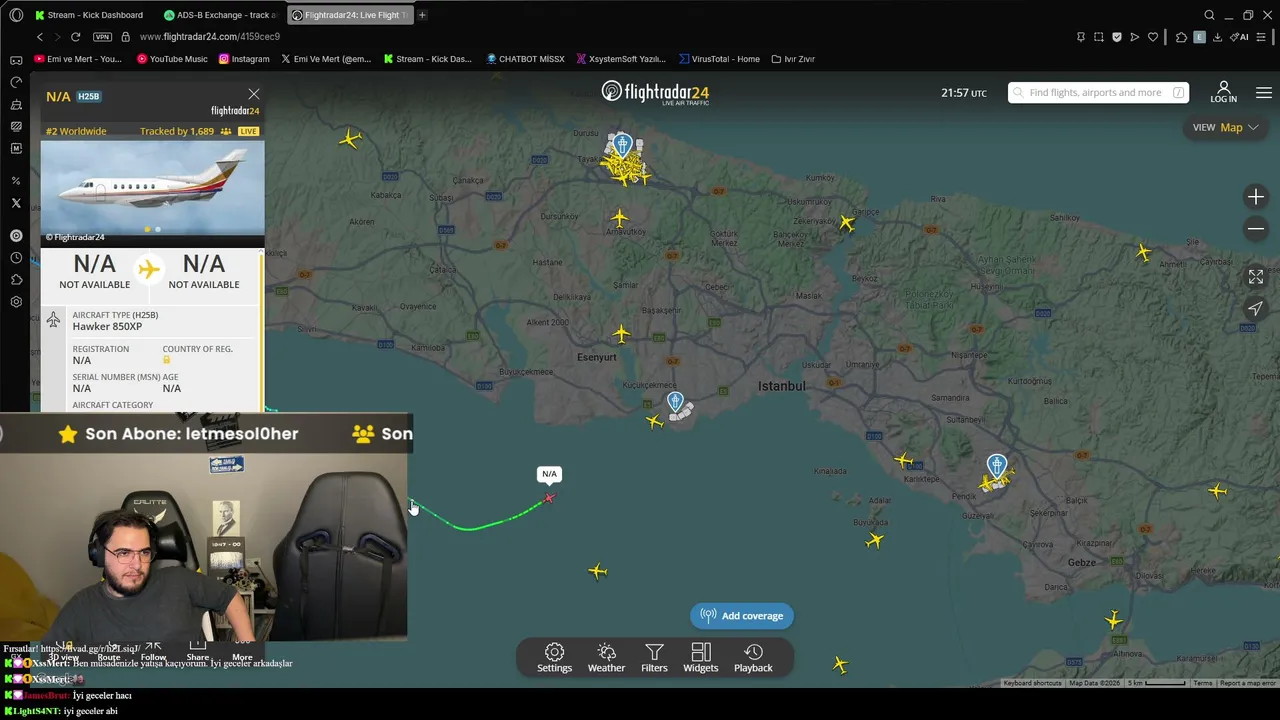The image size is (1280, 720).
Task: Click the H25B aircraft code badge
Action: (88, 97)
